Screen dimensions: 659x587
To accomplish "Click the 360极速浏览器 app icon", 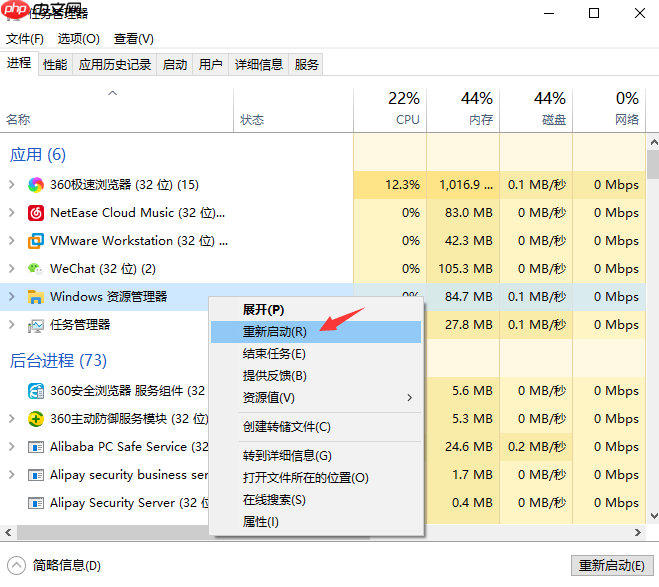I will 36,185.
